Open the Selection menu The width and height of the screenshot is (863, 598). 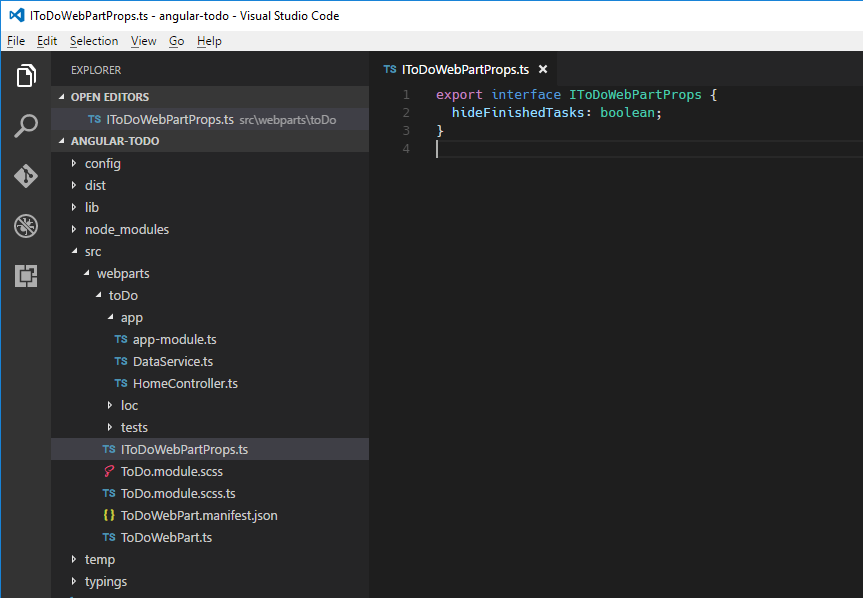point(94,41)
